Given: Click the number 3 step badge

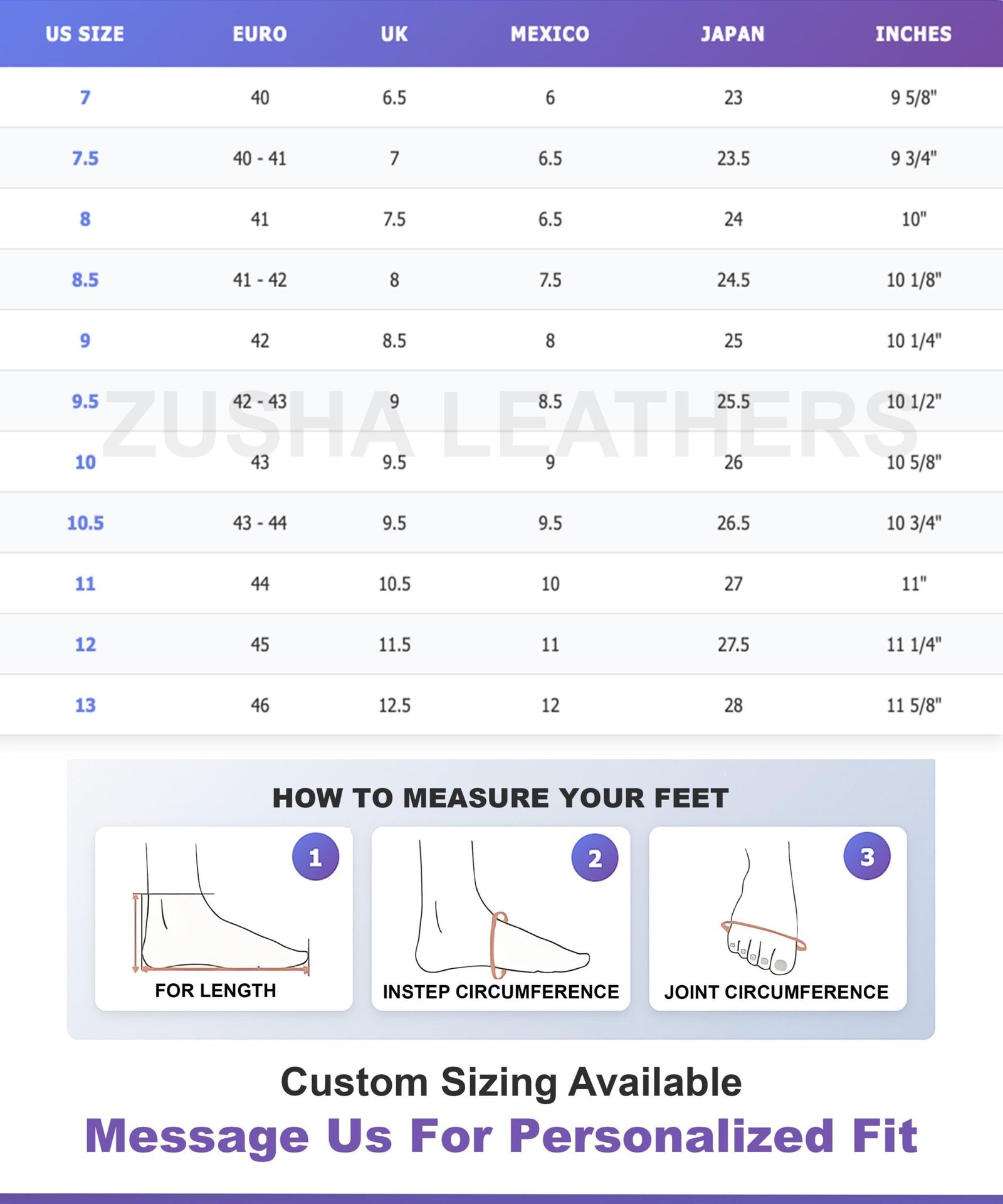Looking at the screenshot, I should click(x=866, y=857).
